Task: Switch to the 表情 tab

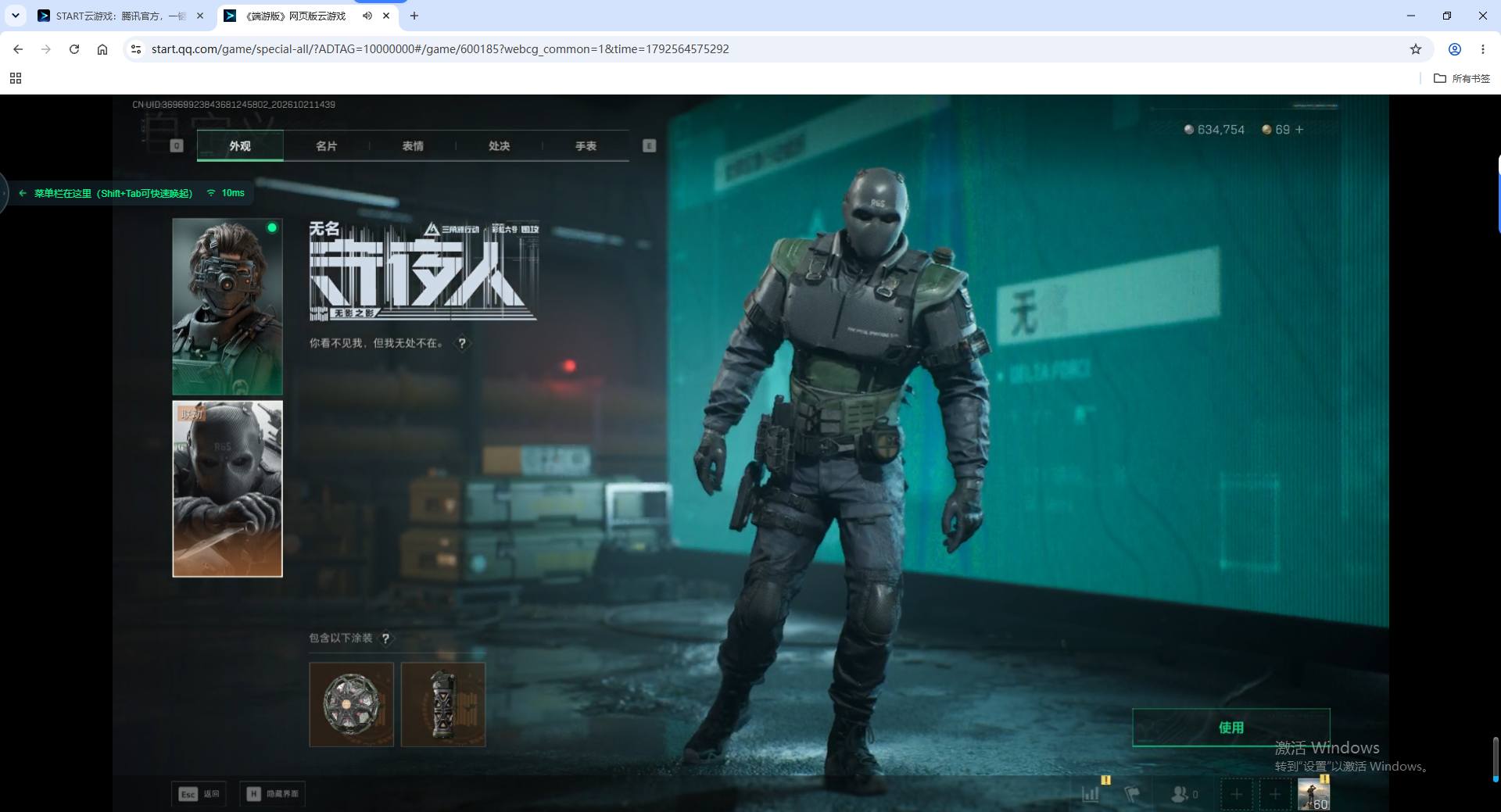Action: 413,146
